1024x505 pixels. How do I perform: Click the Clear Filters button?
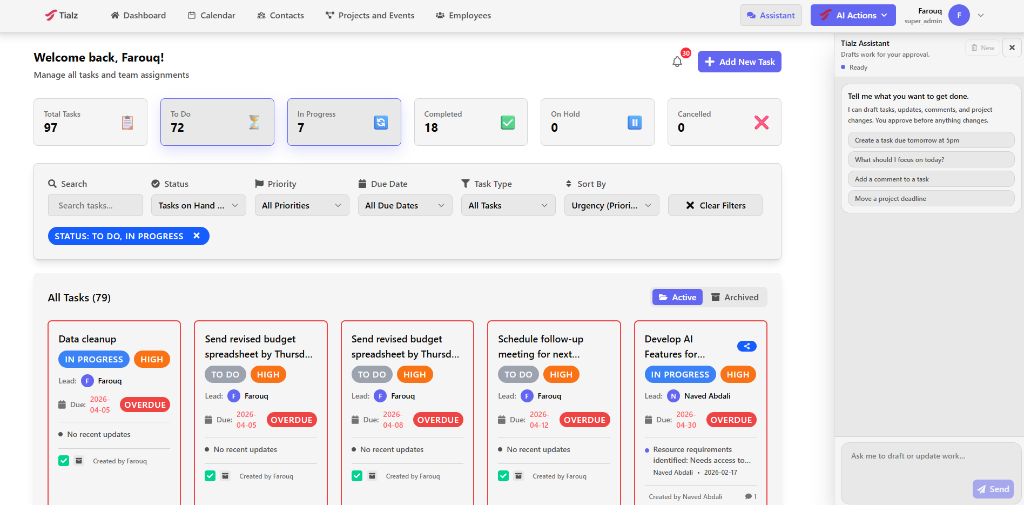coord(715,205)
